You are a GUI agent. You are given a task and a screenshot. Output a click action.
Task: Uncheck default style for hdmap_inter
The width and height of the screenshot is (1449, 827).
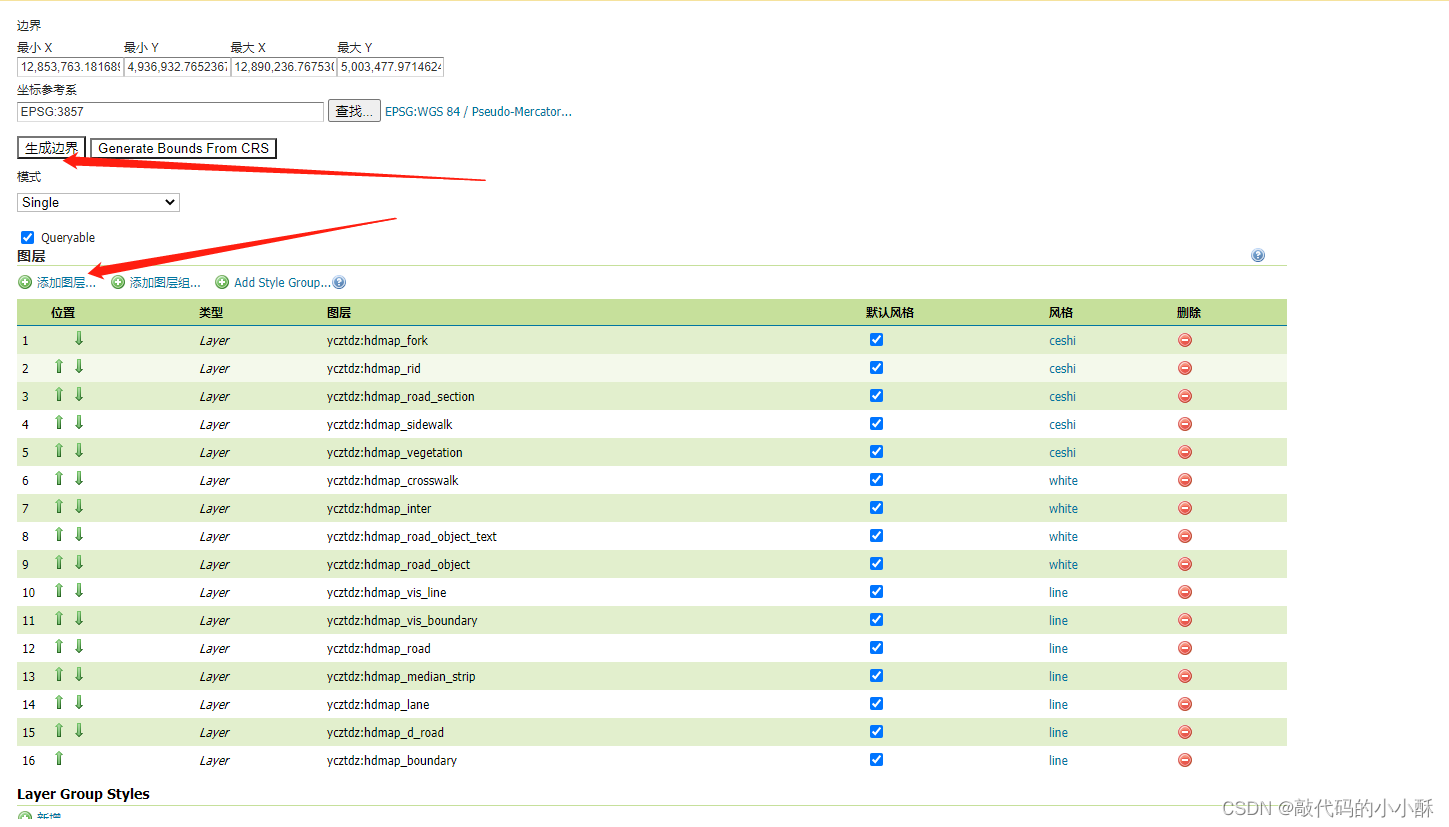877,507
